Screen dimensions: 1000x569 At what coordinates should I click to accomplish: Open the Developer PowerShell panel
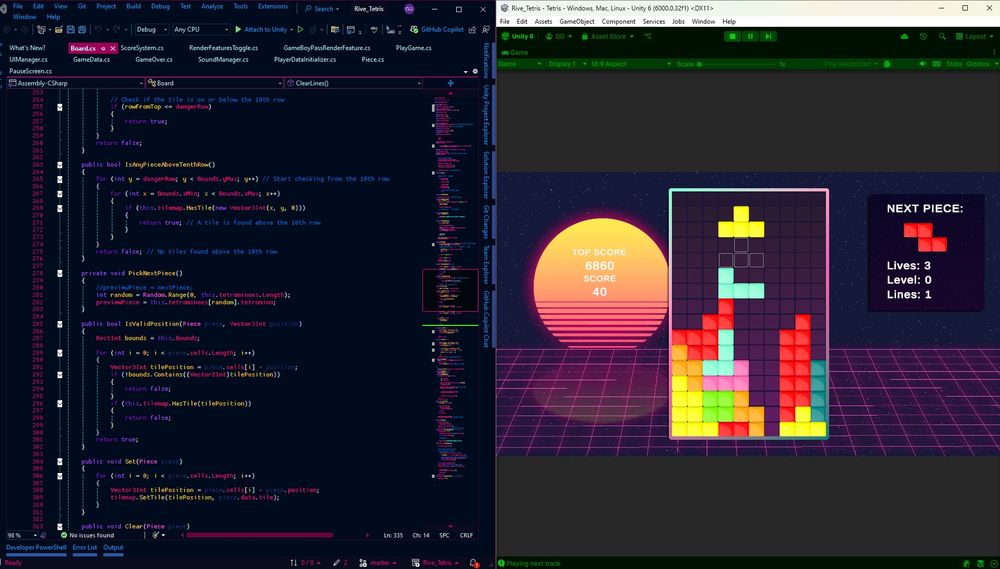[36, 547]
